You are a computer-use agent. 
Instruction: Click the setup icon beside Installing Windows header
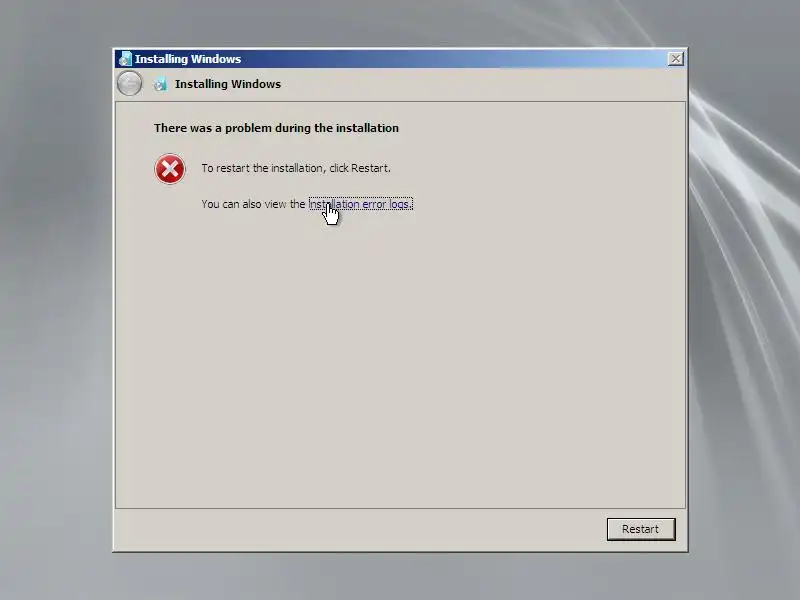(160, 84)
